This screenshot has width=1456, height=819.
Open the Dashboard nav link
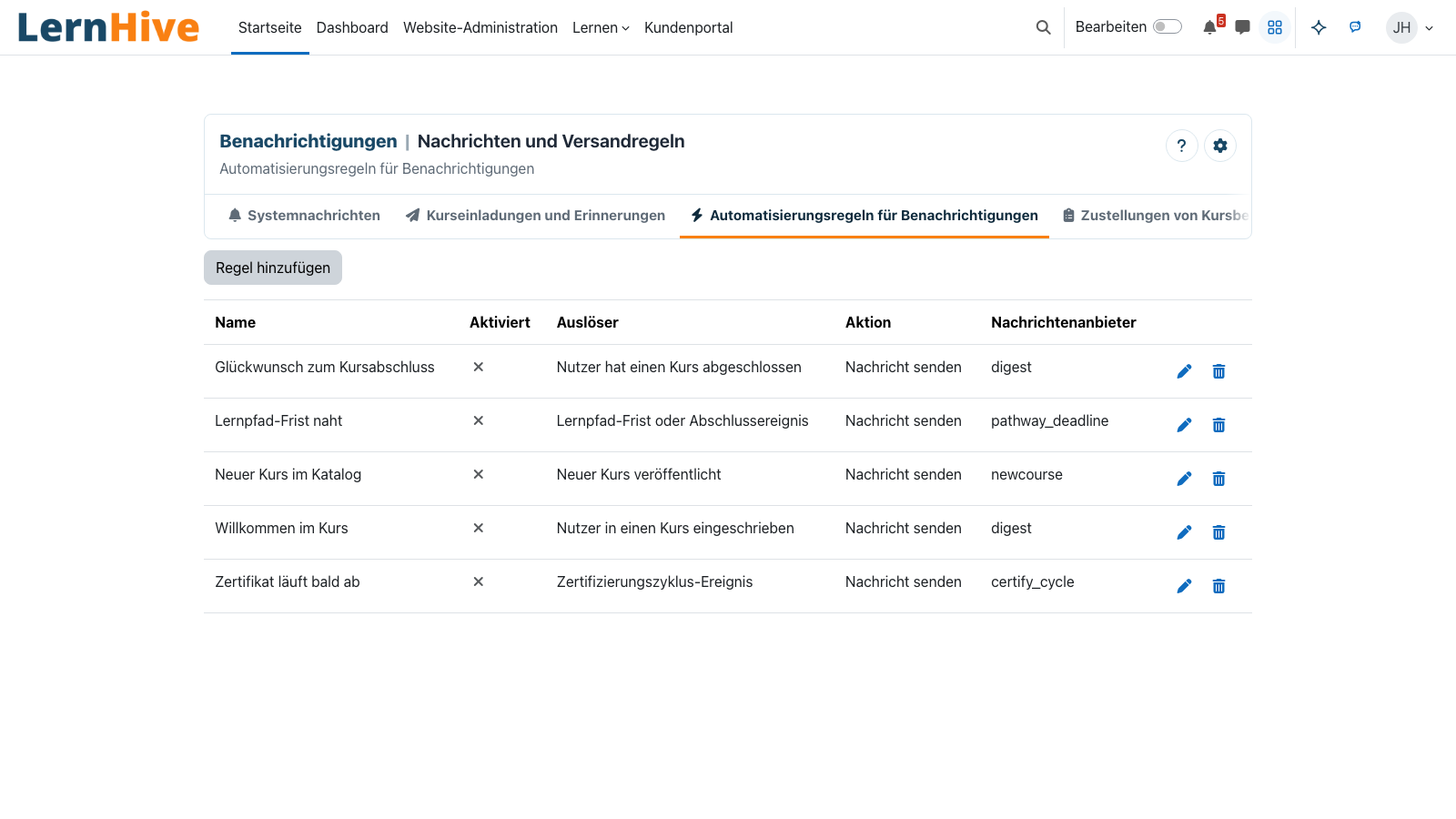[352, 27]
